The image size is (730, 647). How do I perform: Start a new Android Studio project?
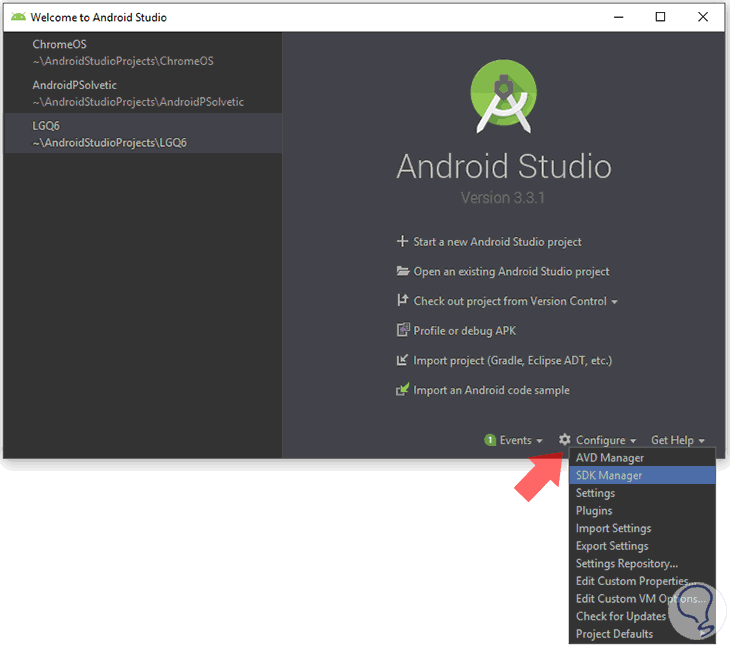tap(497, 242)
